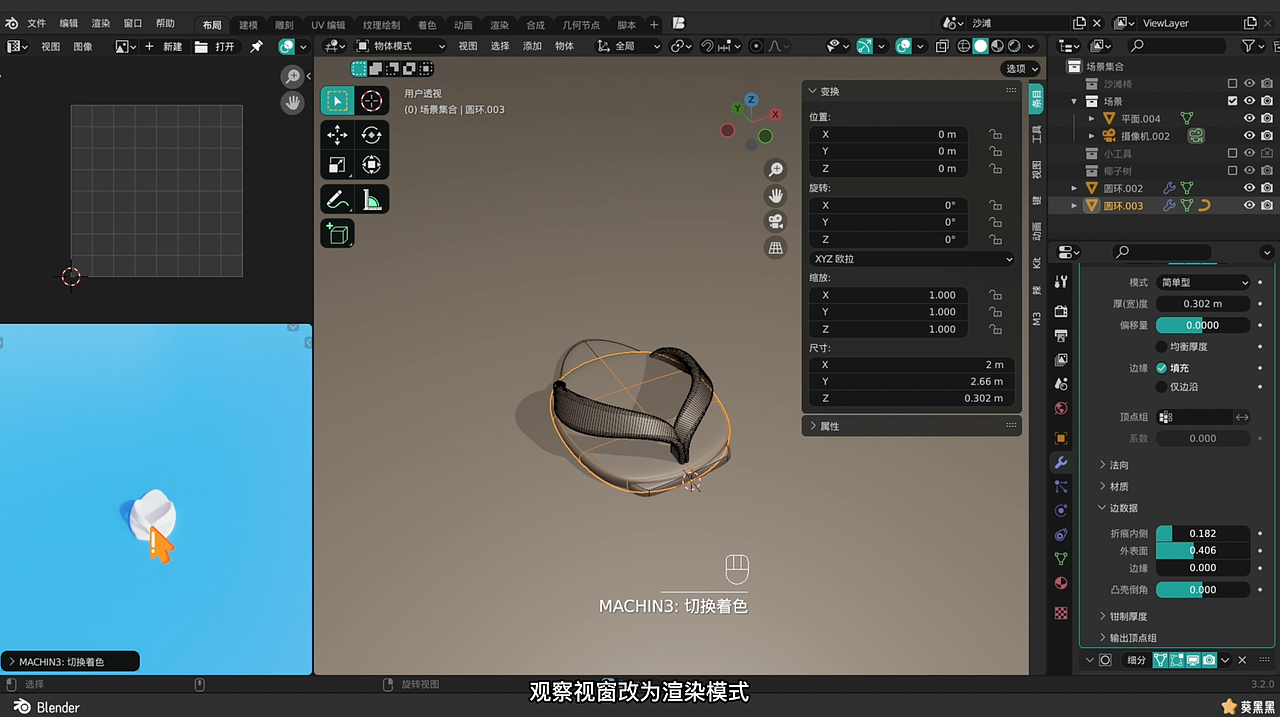Open the 编辑 menu
The height and width of the screenshot is (717, 1280).
click(69, 23)
